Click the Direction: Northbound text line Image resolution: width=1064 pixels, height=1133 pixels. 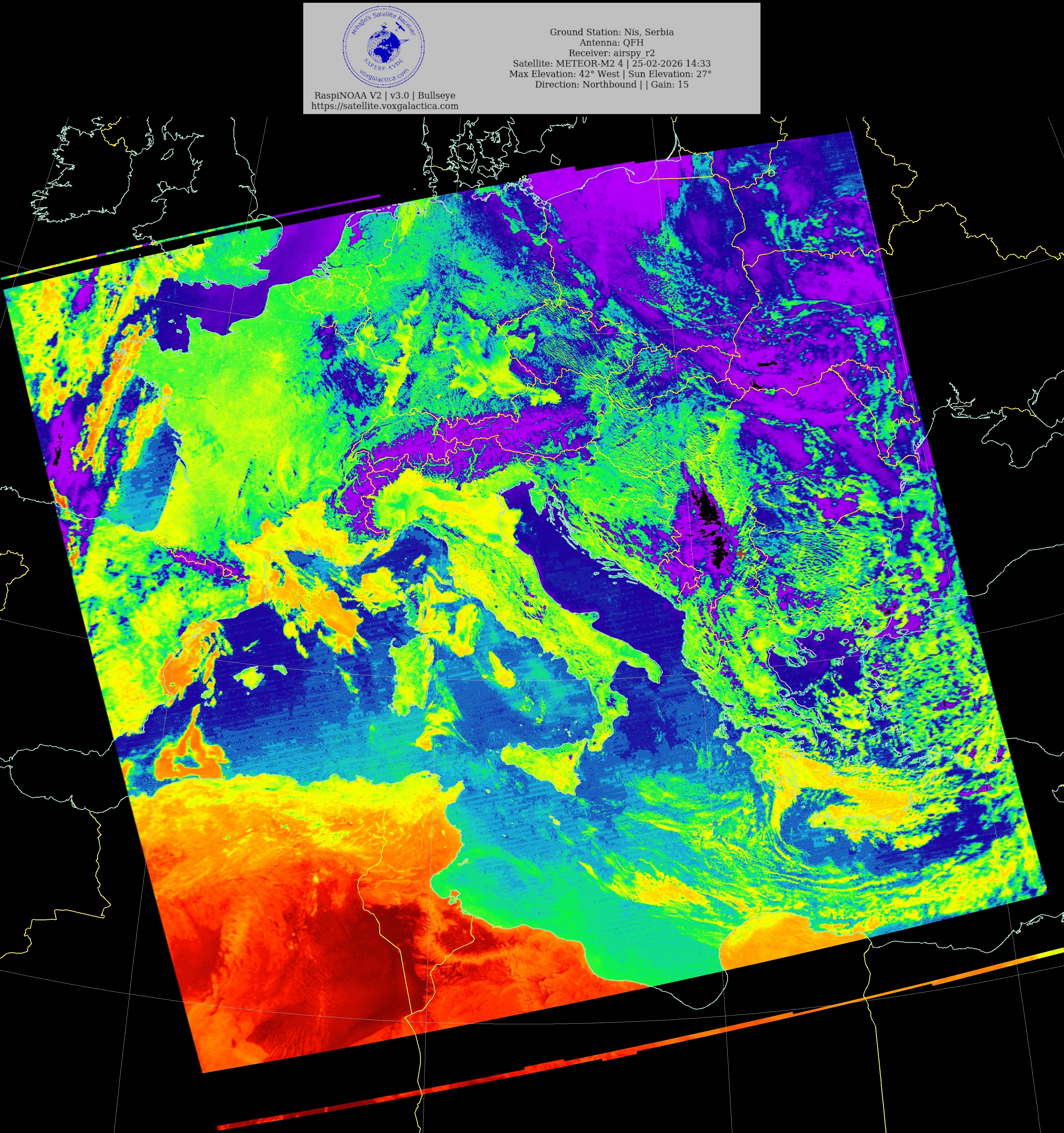[x=611, y=84]
